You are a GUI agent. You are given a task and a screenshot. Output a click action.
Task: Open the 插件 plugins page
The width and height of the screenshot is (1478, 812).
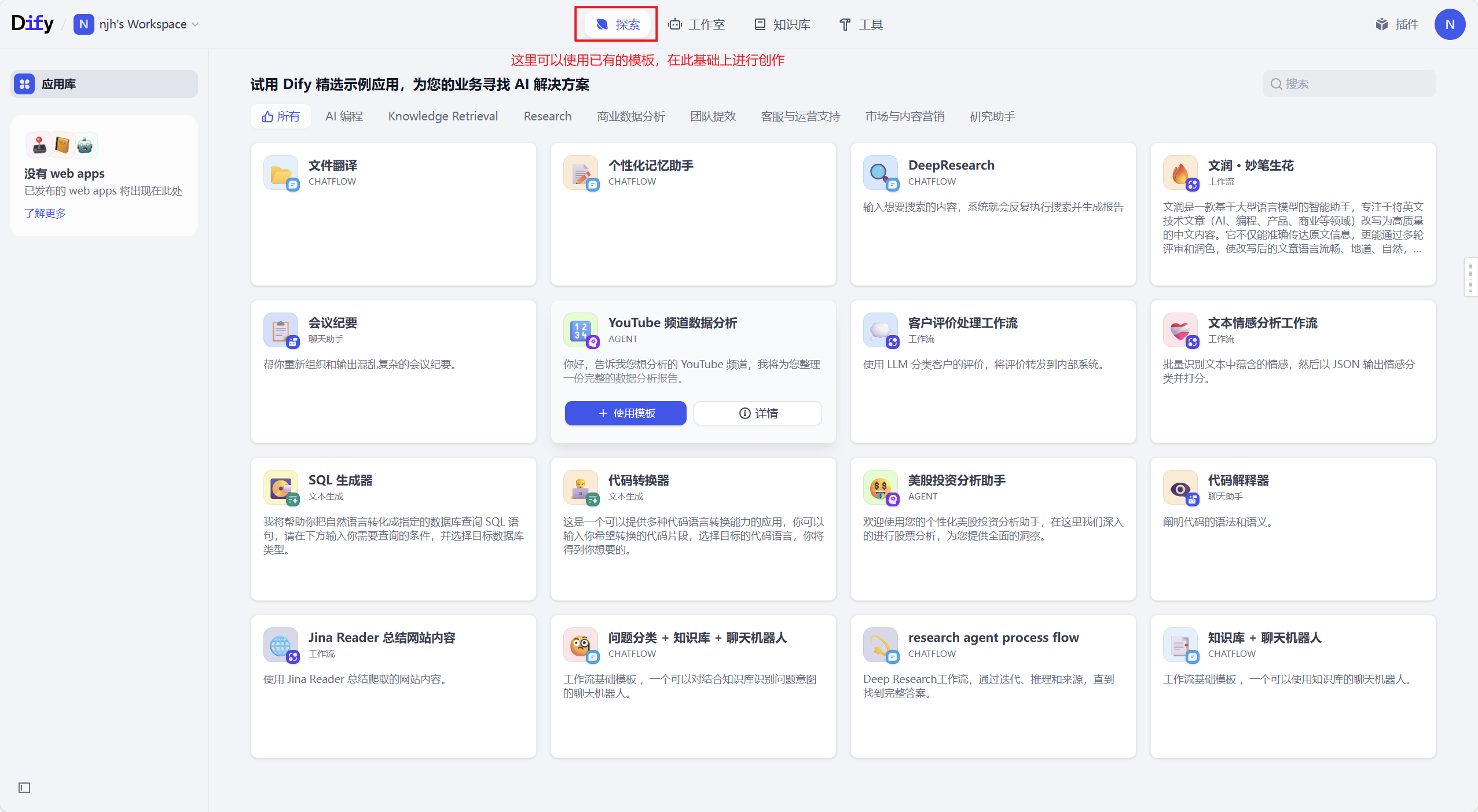coord(1397,24)
